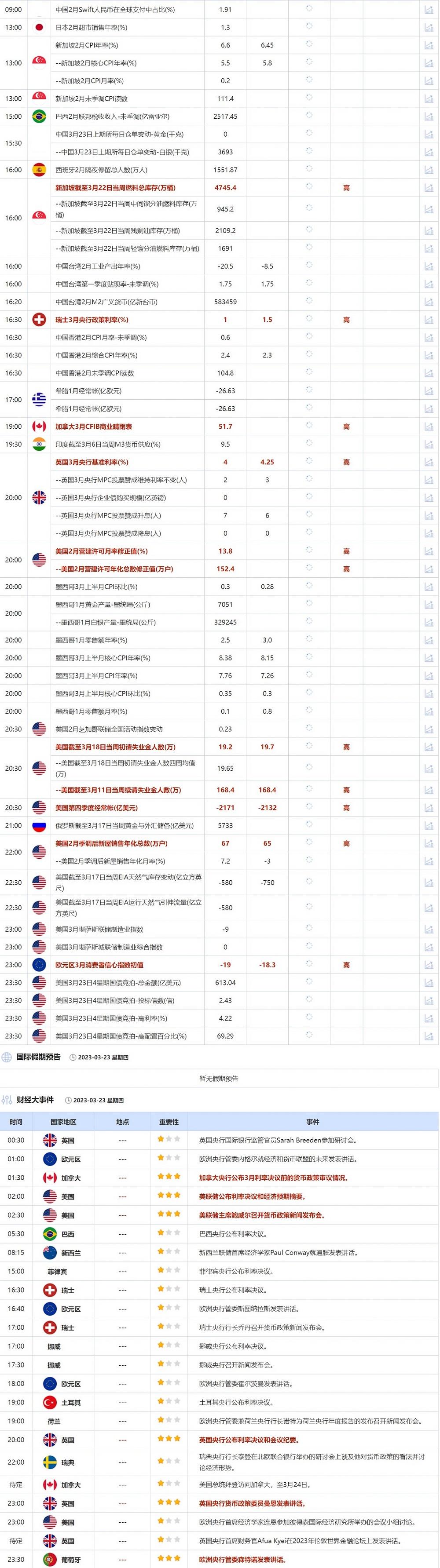Screen dimensions: 440x1568
Task: Select the 国家地区 column header
Action: (63, 1122)
